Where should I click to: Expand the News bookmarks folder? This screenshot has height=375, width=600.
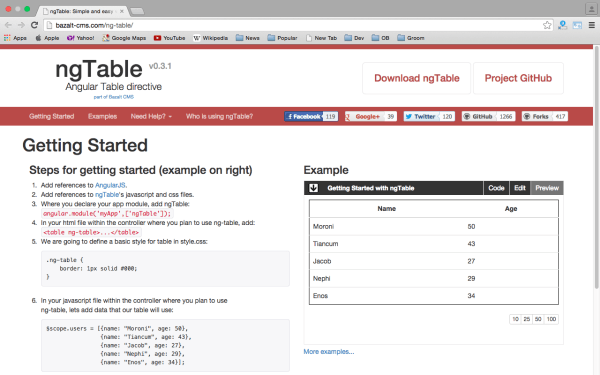coord(248,38)
